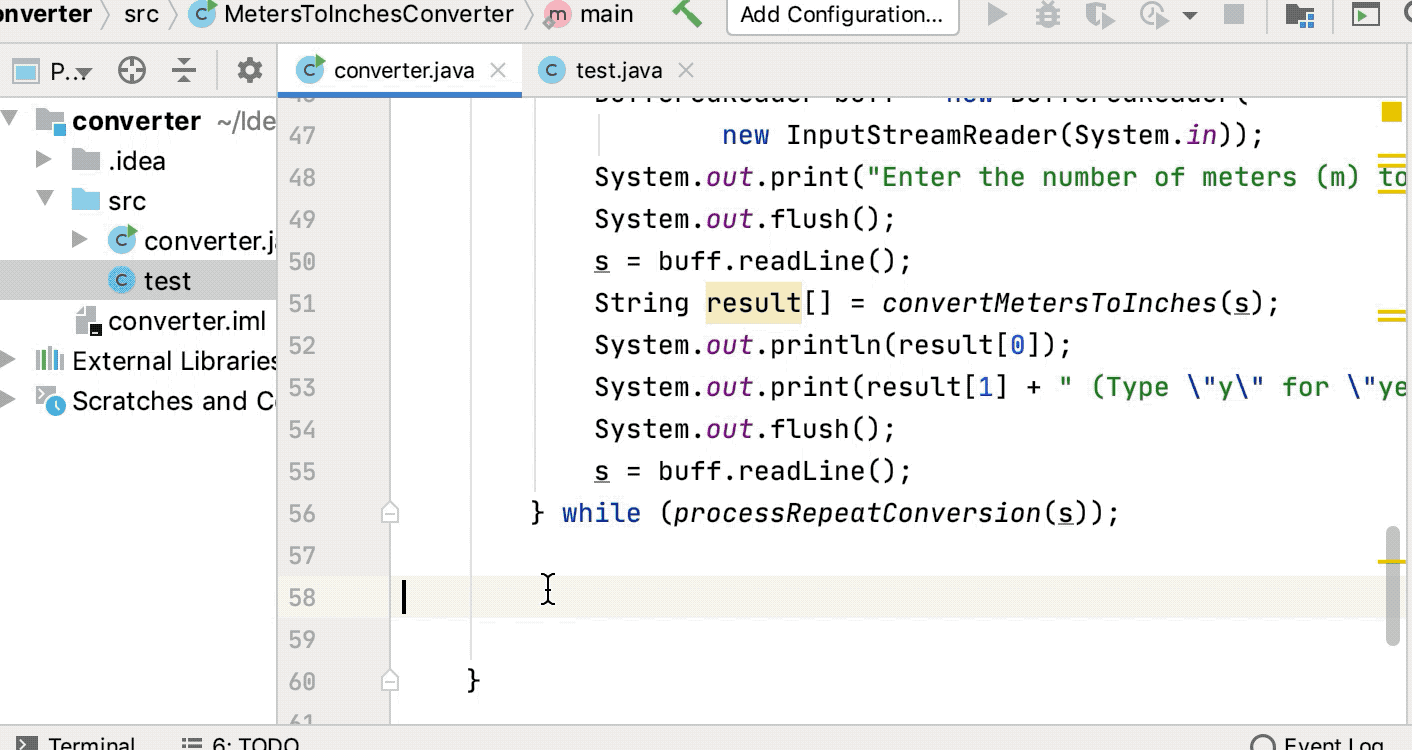Image resolution: width=1412 pixels, height=750 pixels.
Task: Start debugging with the bug icon
Action: 1046,14
